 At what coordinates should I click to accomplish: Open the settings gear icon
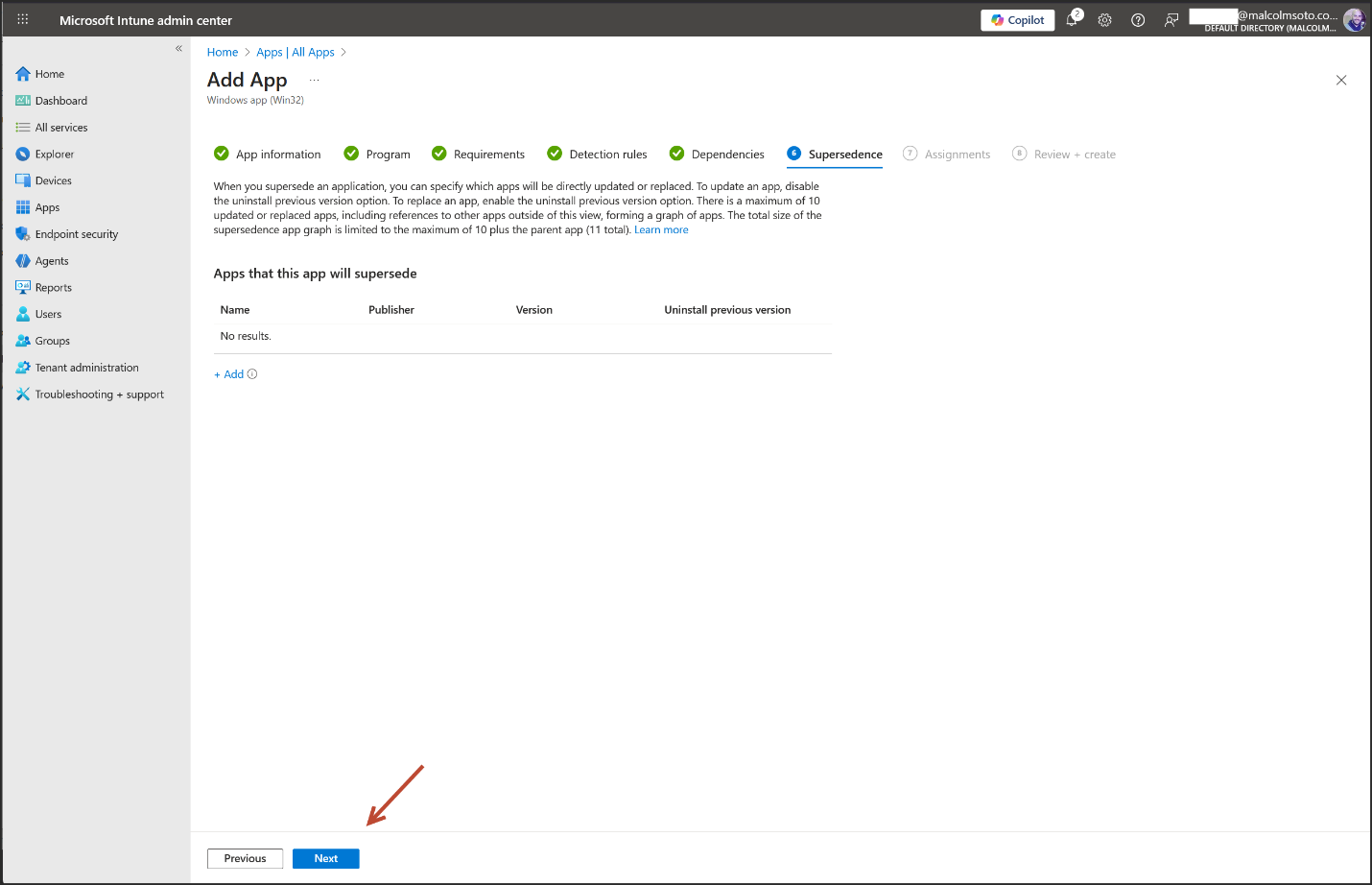pyautogui.click(x=1104, y=20)
